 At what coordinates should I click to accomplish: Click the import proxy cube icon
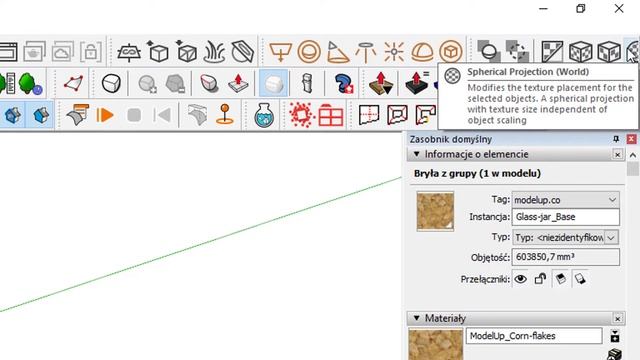point(187,52)
